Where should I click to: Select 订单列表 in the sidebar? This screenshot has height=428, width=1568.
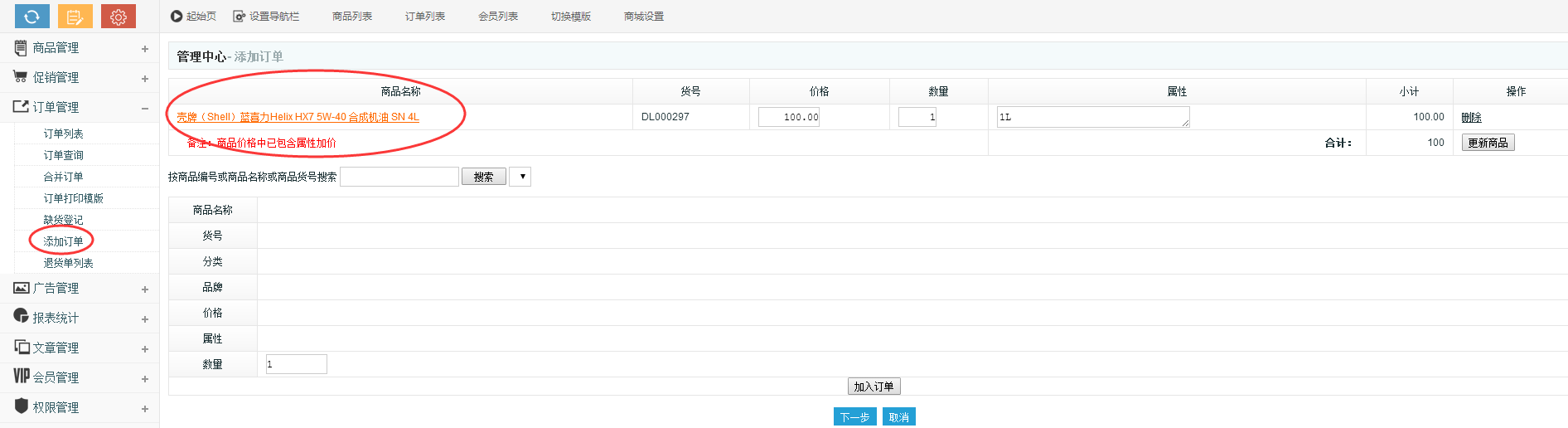pyautogui.click(x=64, y=134)
